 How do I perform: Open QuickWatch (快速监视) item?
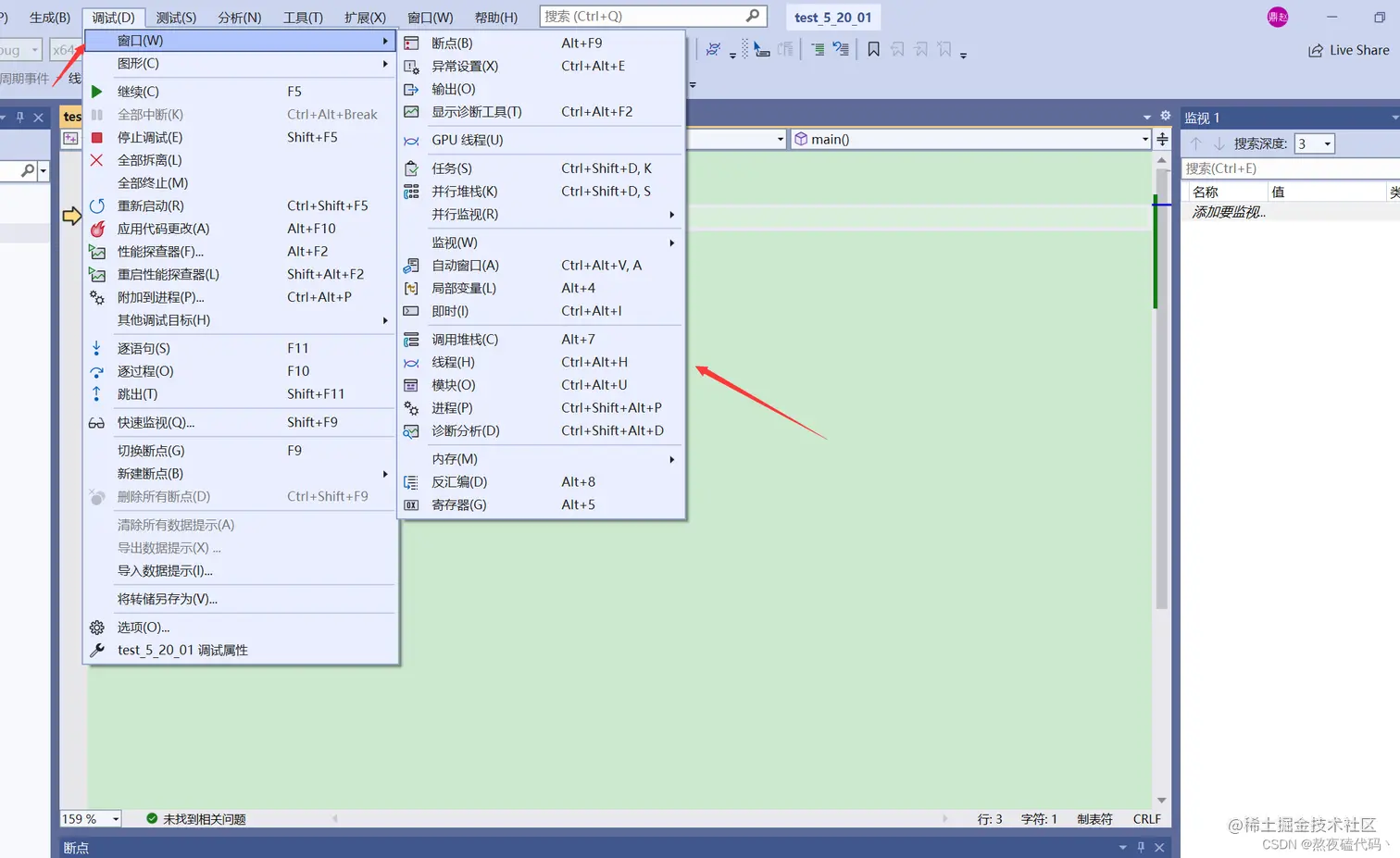pyautogui.click(x=241, y=423)
